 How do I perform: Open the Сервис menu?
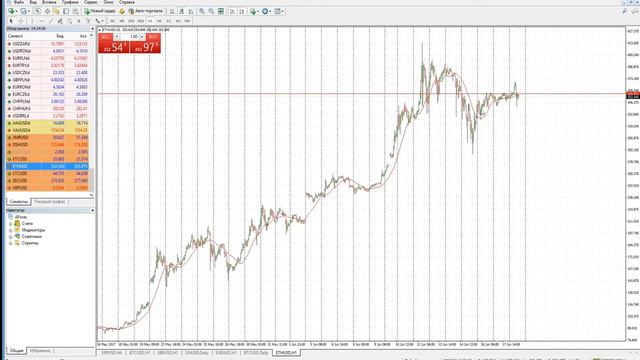tap(91, 2)
